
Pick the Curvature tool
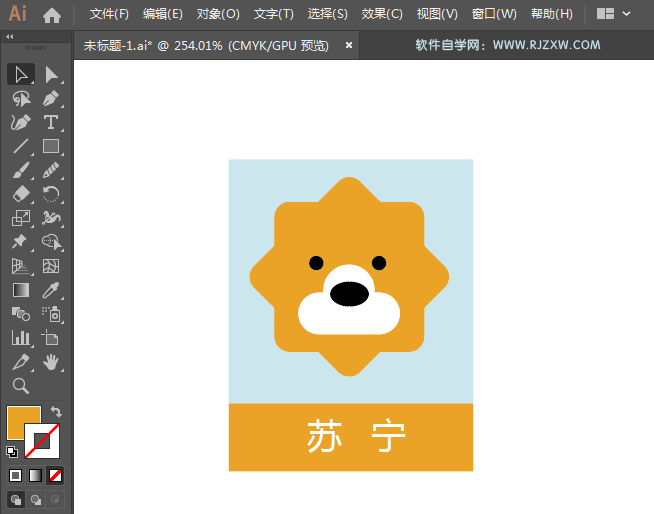point(20,123)
